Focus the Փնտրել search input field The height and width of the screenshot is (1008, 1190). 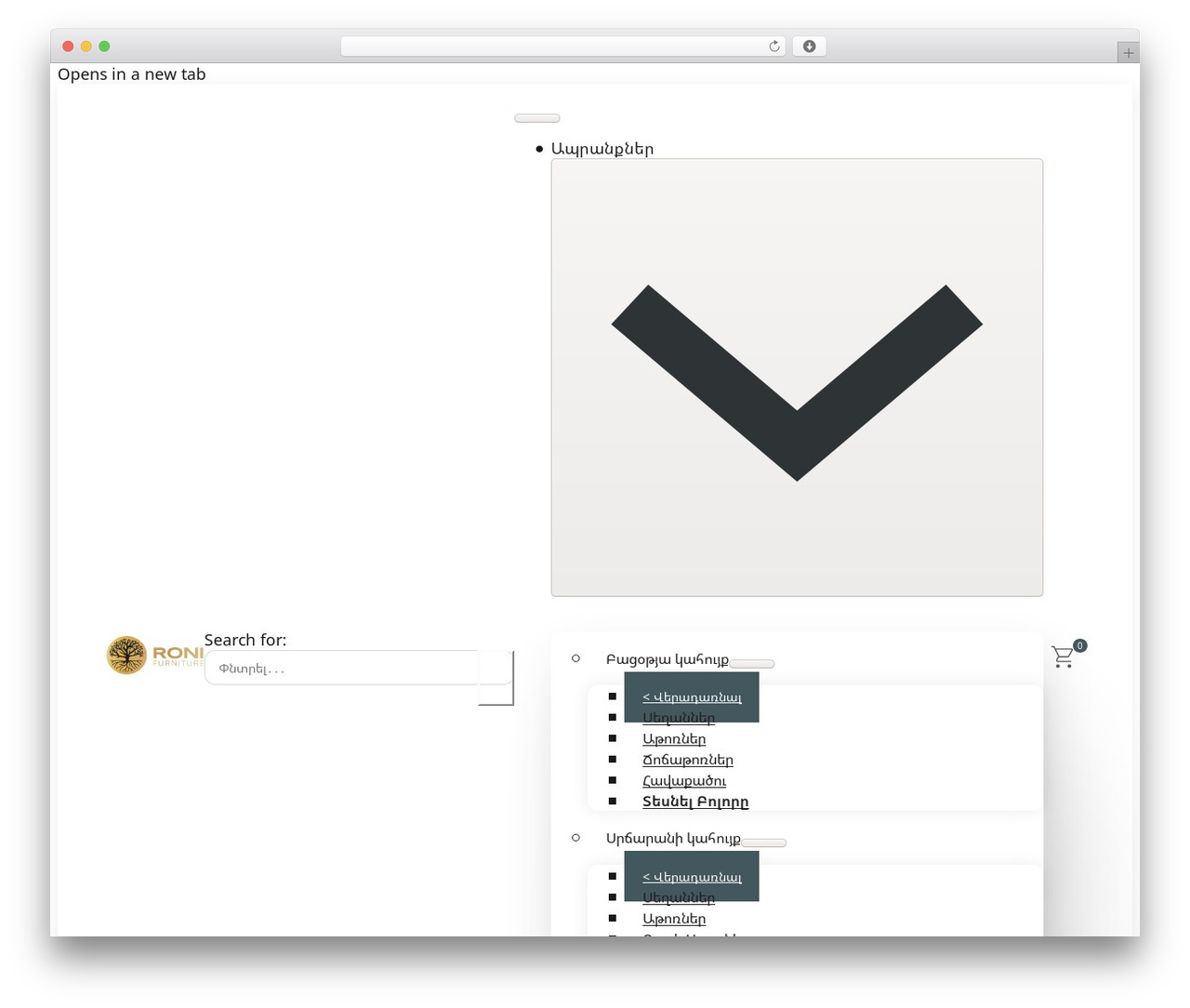click(x=341, y=669)
